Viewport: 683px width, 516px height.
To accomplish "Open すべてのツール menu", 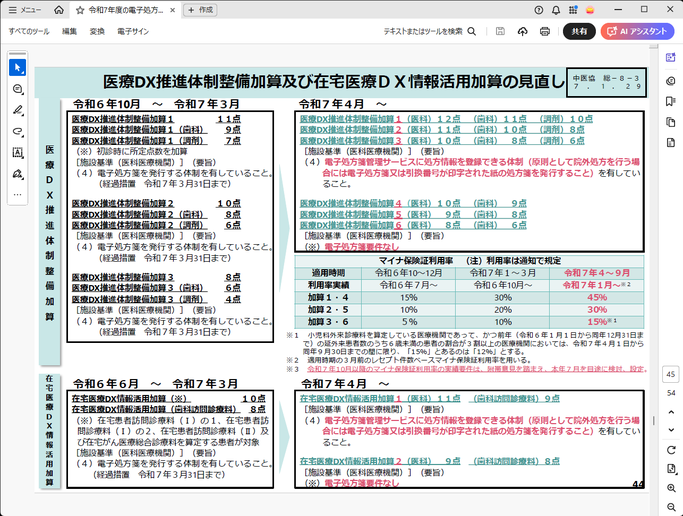I will 29,31.
